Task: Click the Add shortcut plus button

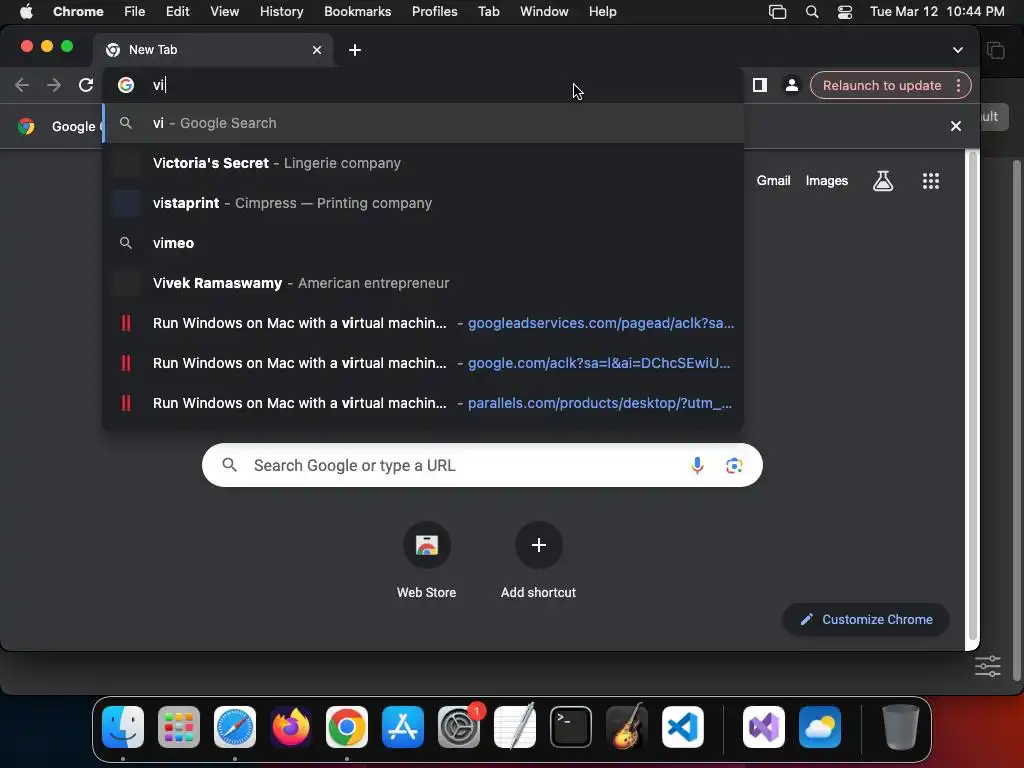Action: point(538,545)
